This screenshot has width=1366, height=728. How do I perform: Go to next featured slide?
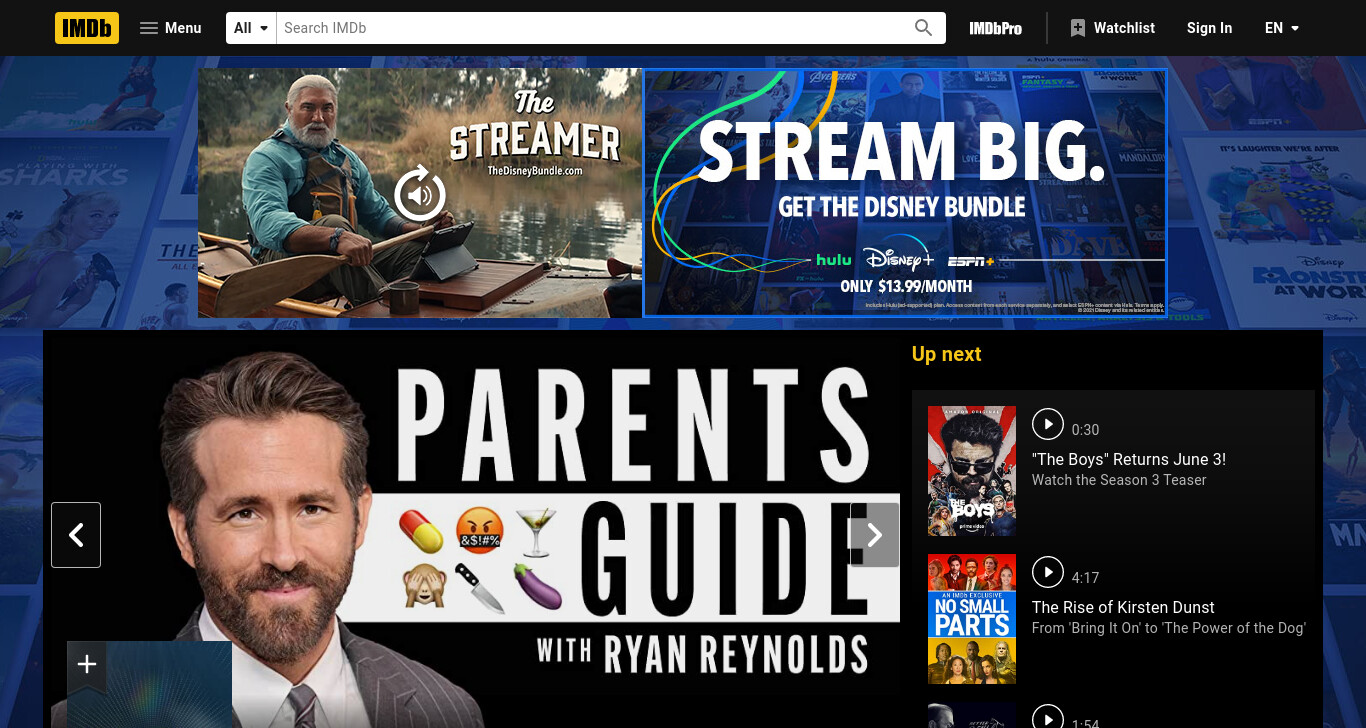874,535
